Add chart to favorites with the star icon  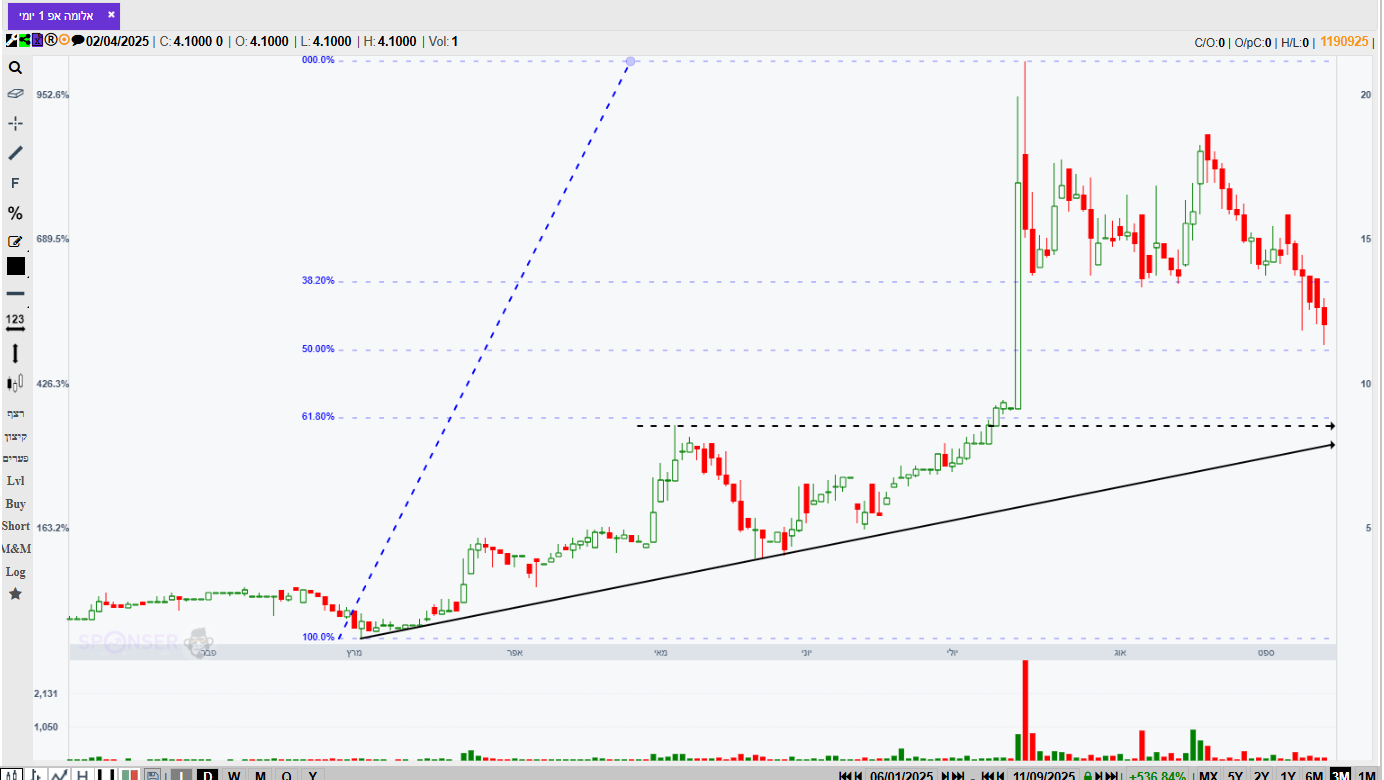coord(15,594)
